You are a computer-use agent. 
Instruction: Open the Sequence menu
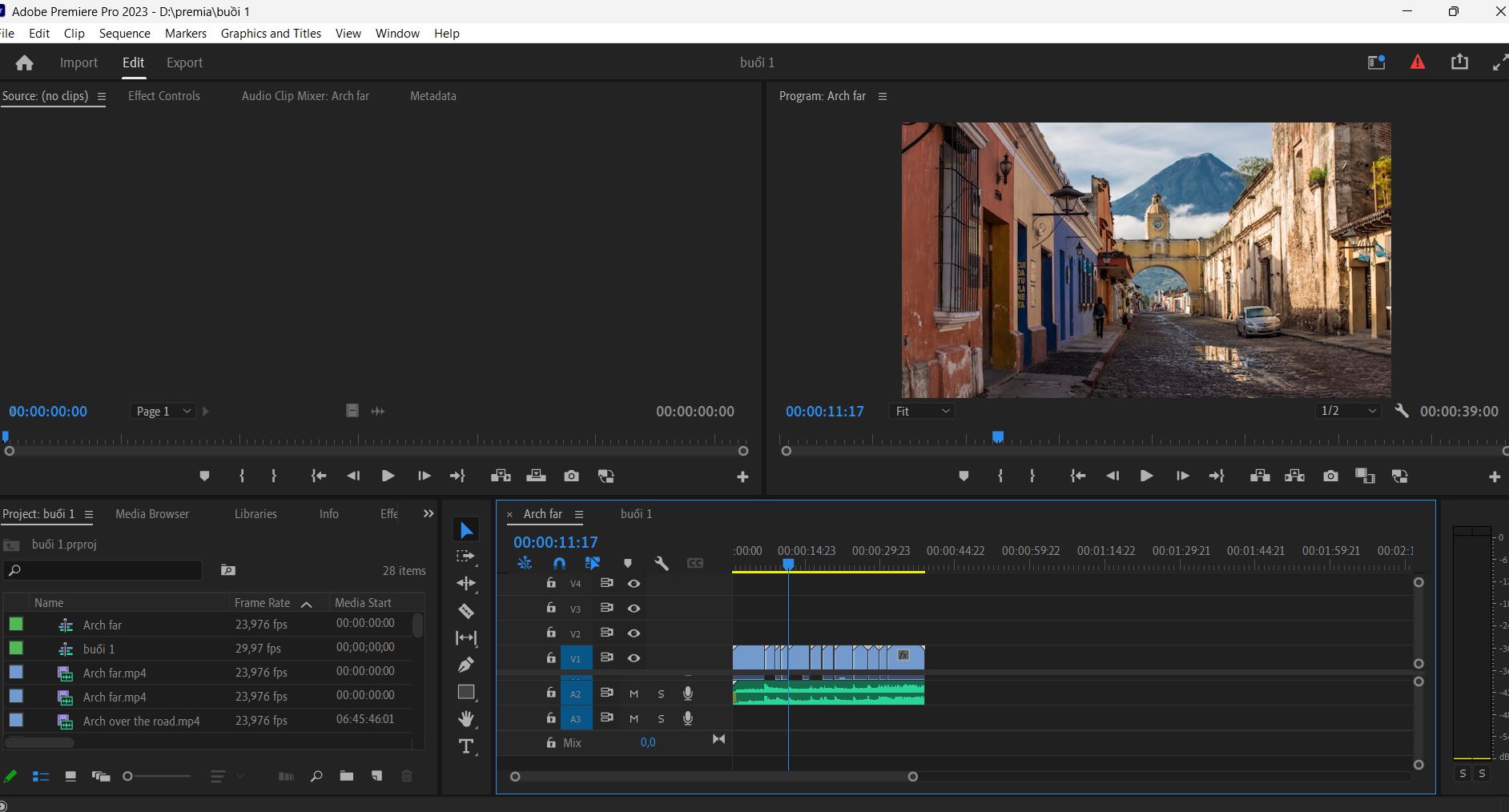click(x=124, y=33)
